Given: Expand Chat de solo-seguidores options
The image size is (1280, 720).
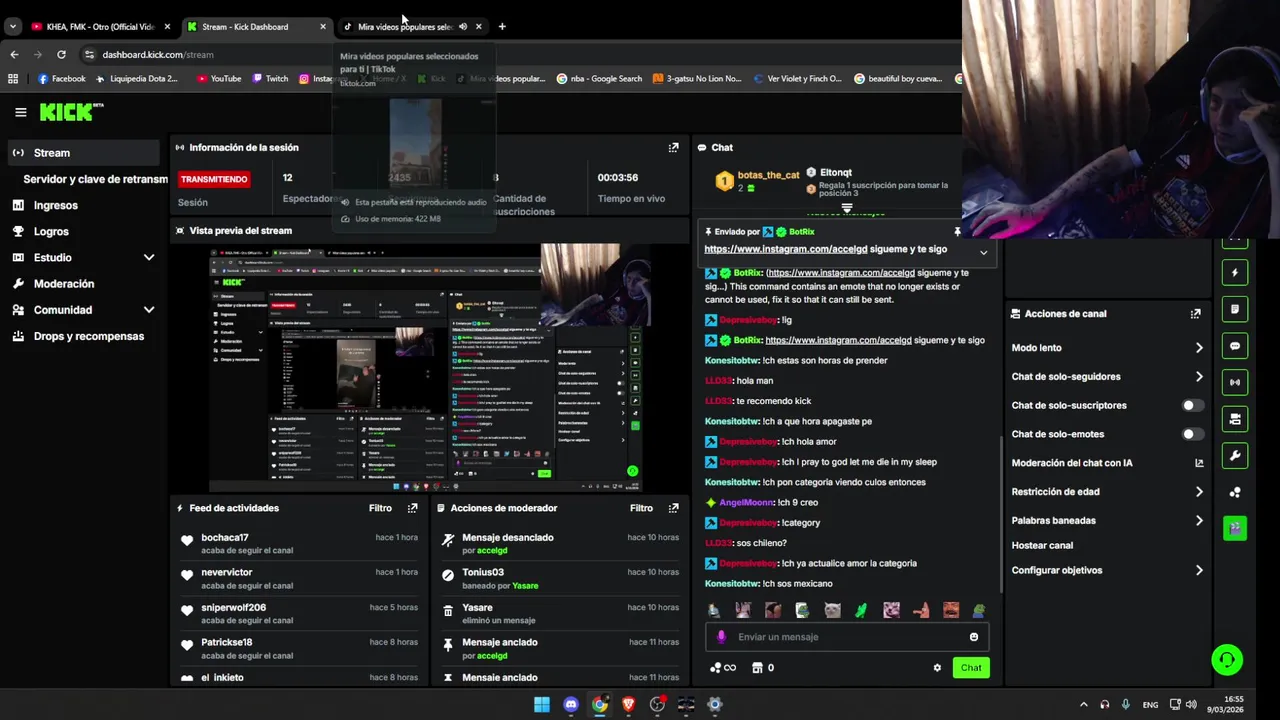Looking at the screenshot, I should pyautogui.click(x=1199, y=377).
